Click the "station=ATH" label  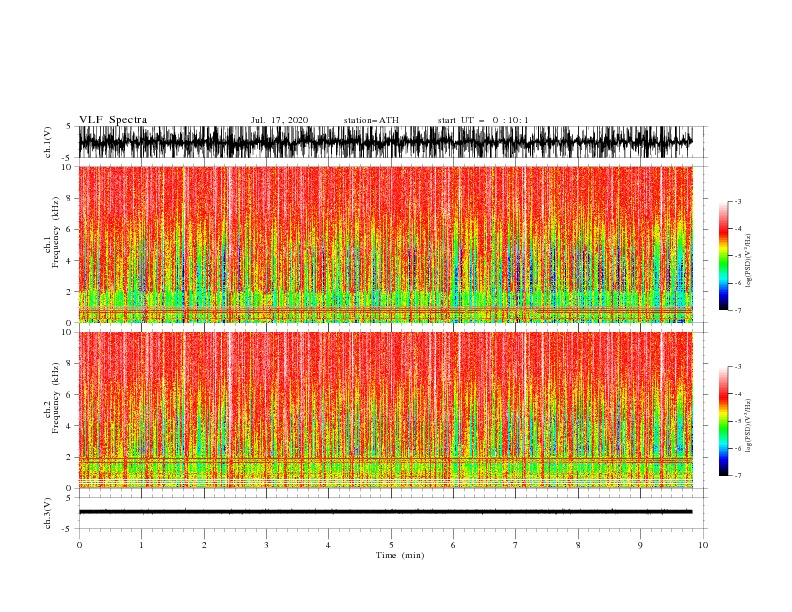[371, 120]
